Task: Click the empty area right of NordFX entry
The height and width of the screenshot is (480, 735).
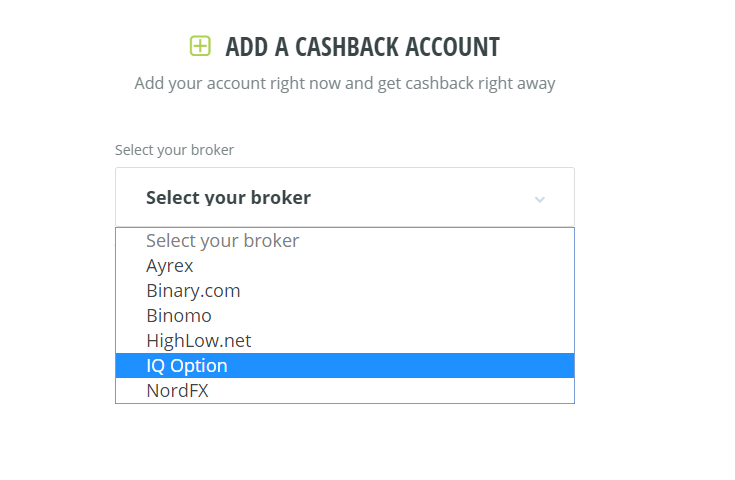Action: click(x=391, y=390)
